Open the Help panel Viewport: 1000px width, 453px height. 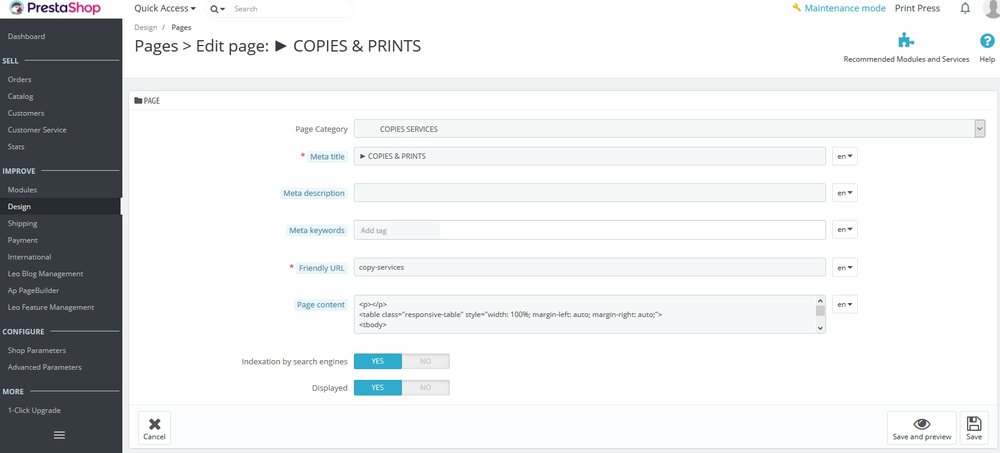click(x=987, y=48)
